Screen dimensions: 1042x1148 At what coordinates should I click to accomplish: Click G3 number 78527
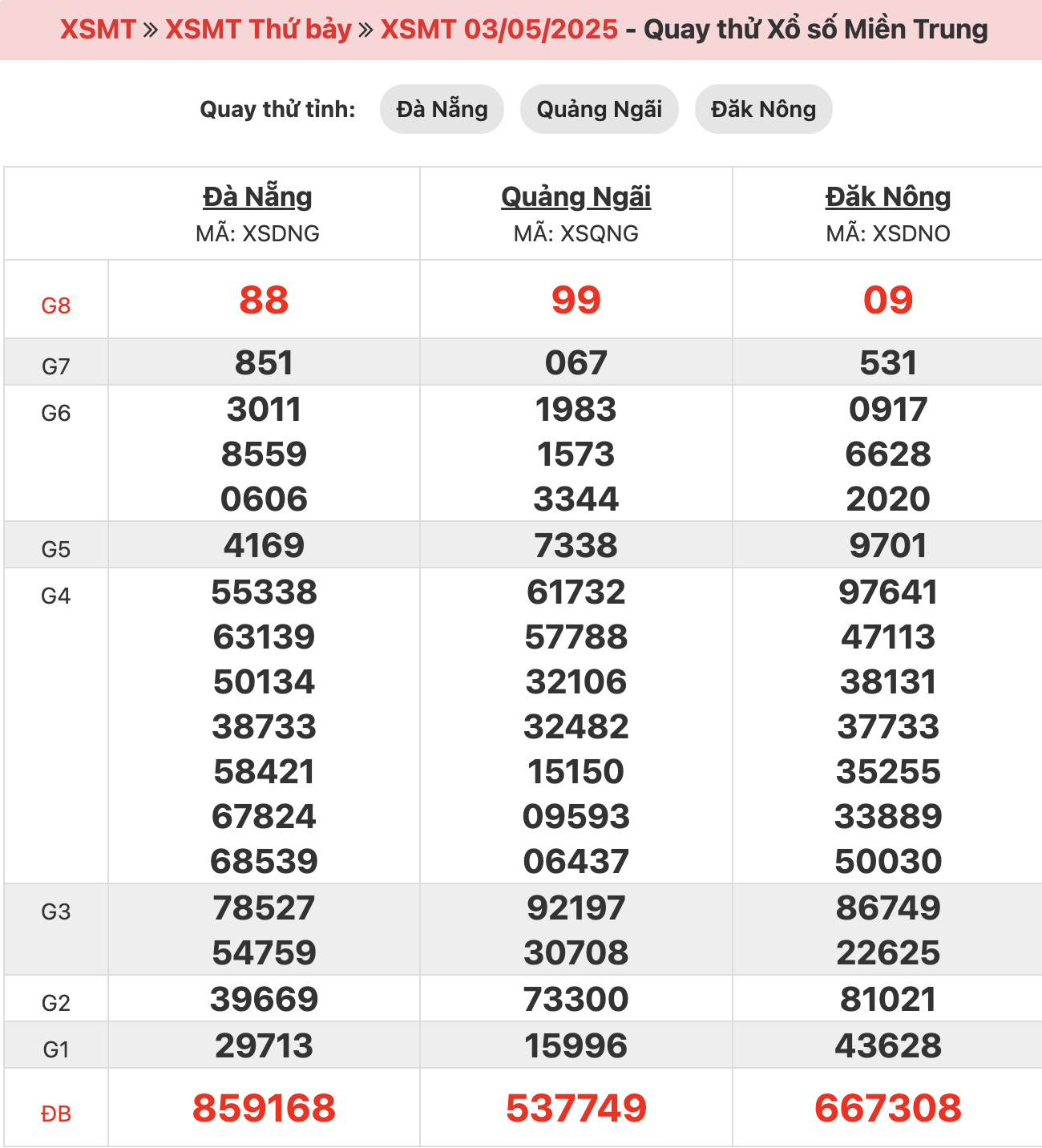tap(264, 907)
